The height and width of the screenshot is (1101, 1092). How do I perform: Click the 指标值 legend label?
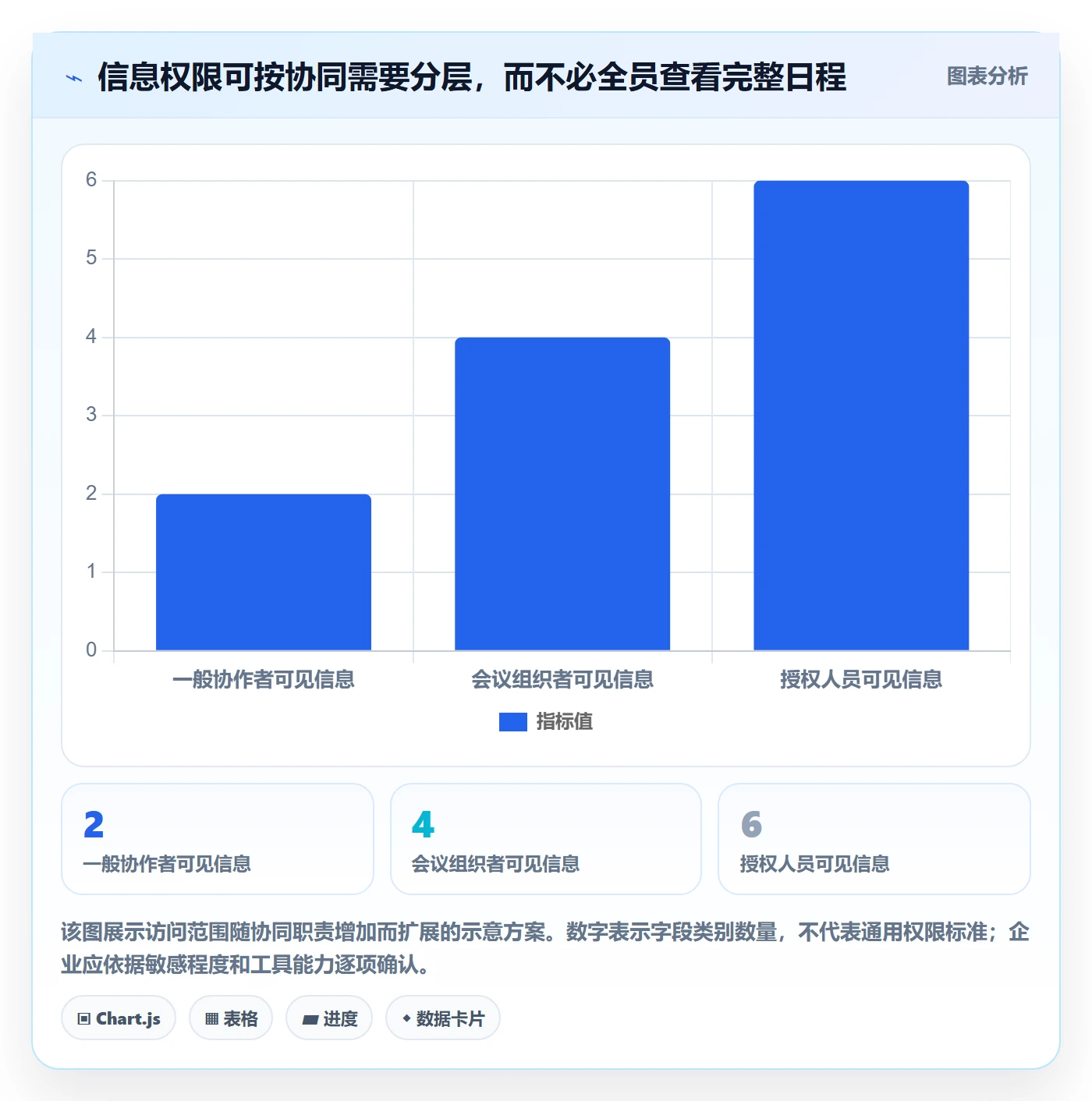pyautogui.click(x=565, y=722)
